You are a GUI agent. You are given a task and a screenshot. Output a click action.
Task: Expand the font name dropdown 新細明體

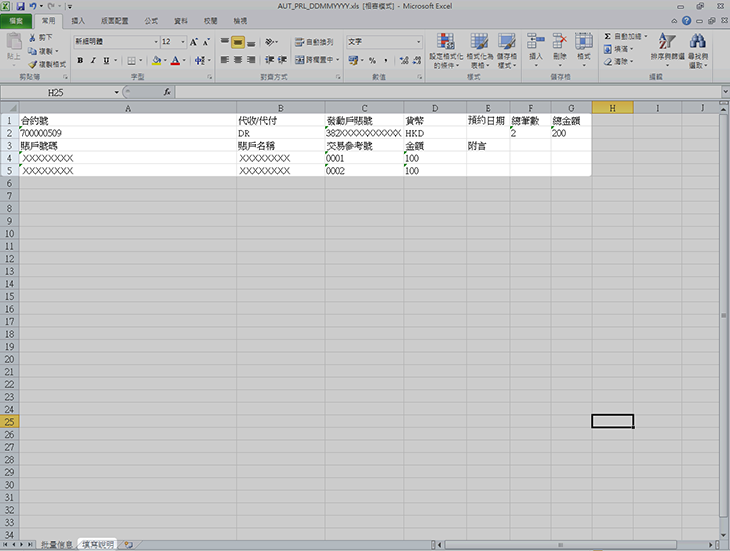(155, 42)
